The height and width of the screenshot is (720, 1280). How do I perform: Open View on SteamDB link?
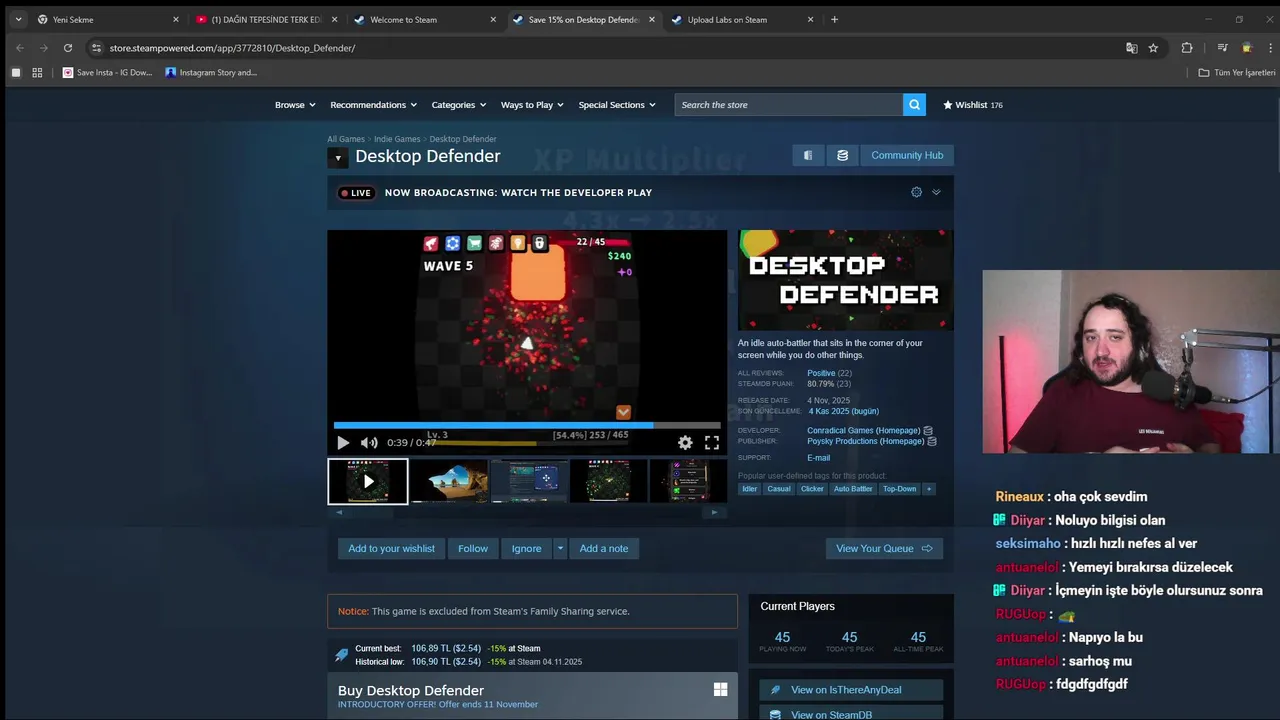click(851, 714)
